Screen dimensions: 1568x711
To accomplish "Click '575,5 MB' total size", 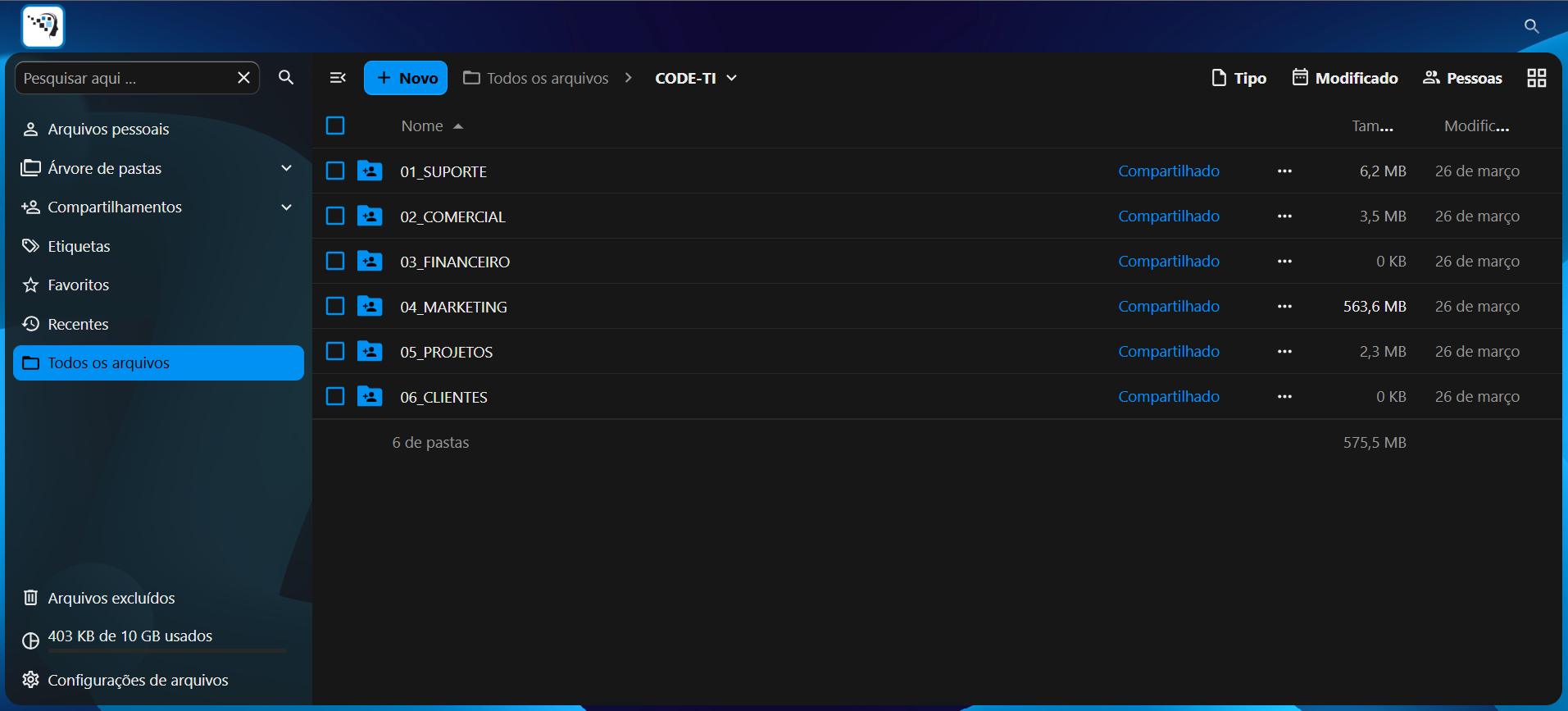I will tap(1375, 442).
